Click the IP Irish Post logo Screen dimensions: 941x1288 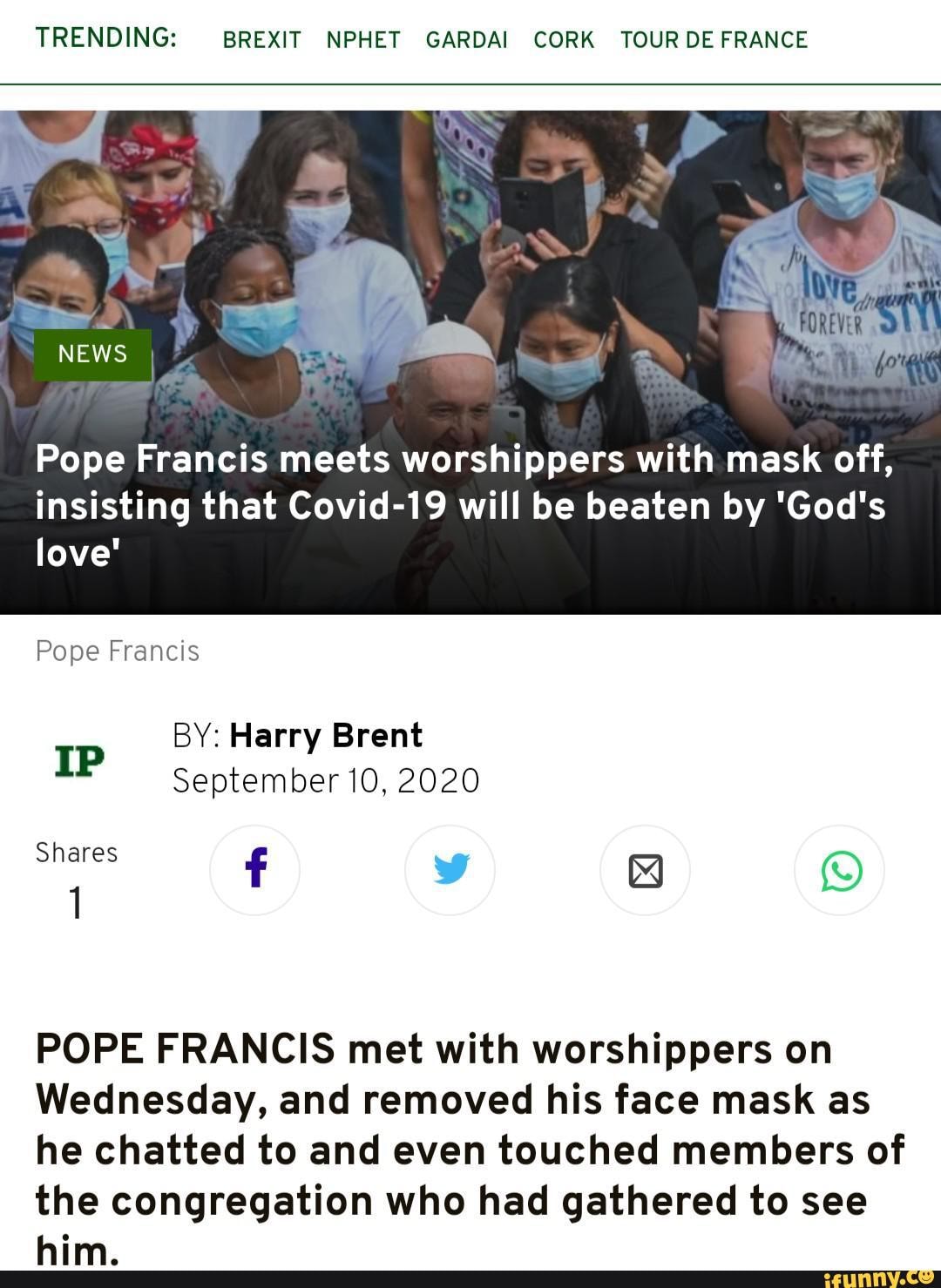[x=79, y=759]
